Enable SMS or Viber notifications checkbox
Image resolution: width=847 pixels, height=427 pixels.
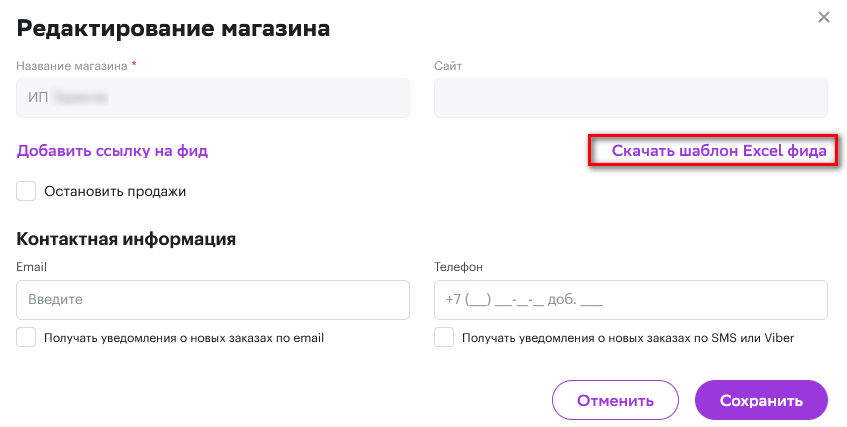(x=444, y=338)
